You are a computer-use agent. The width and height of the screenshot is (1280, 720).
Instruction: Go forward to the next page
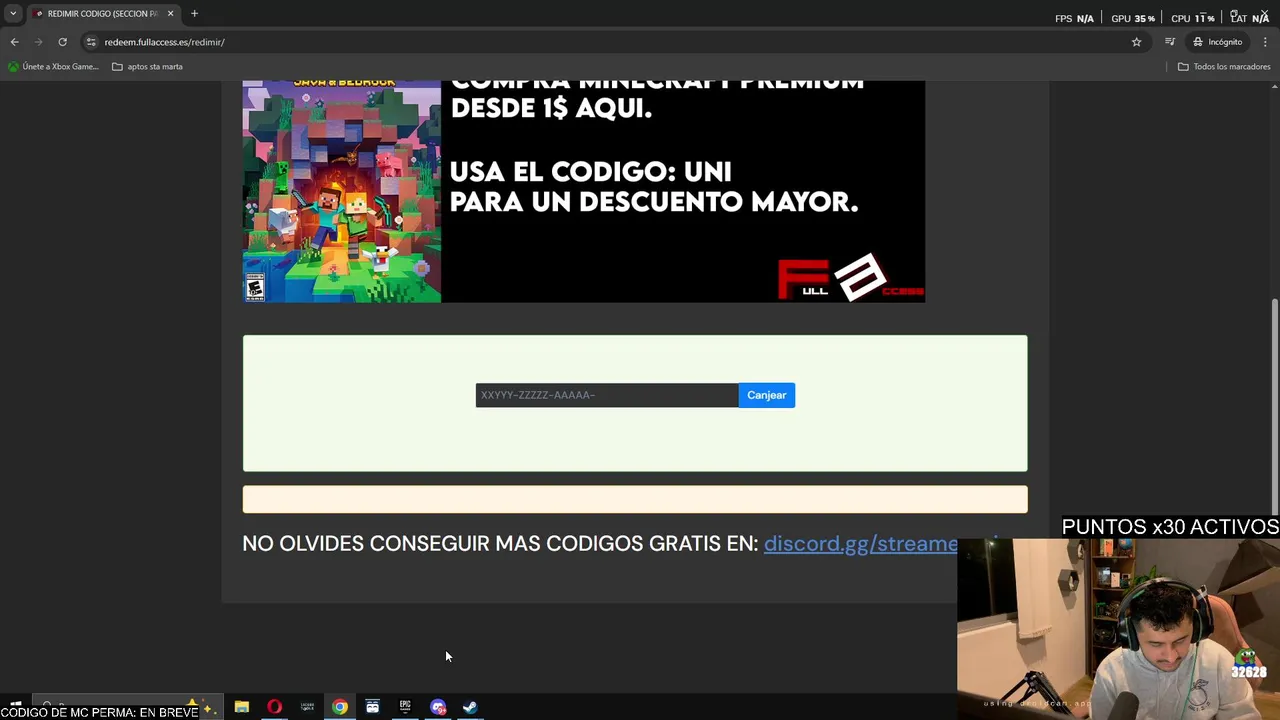[38, 42]
